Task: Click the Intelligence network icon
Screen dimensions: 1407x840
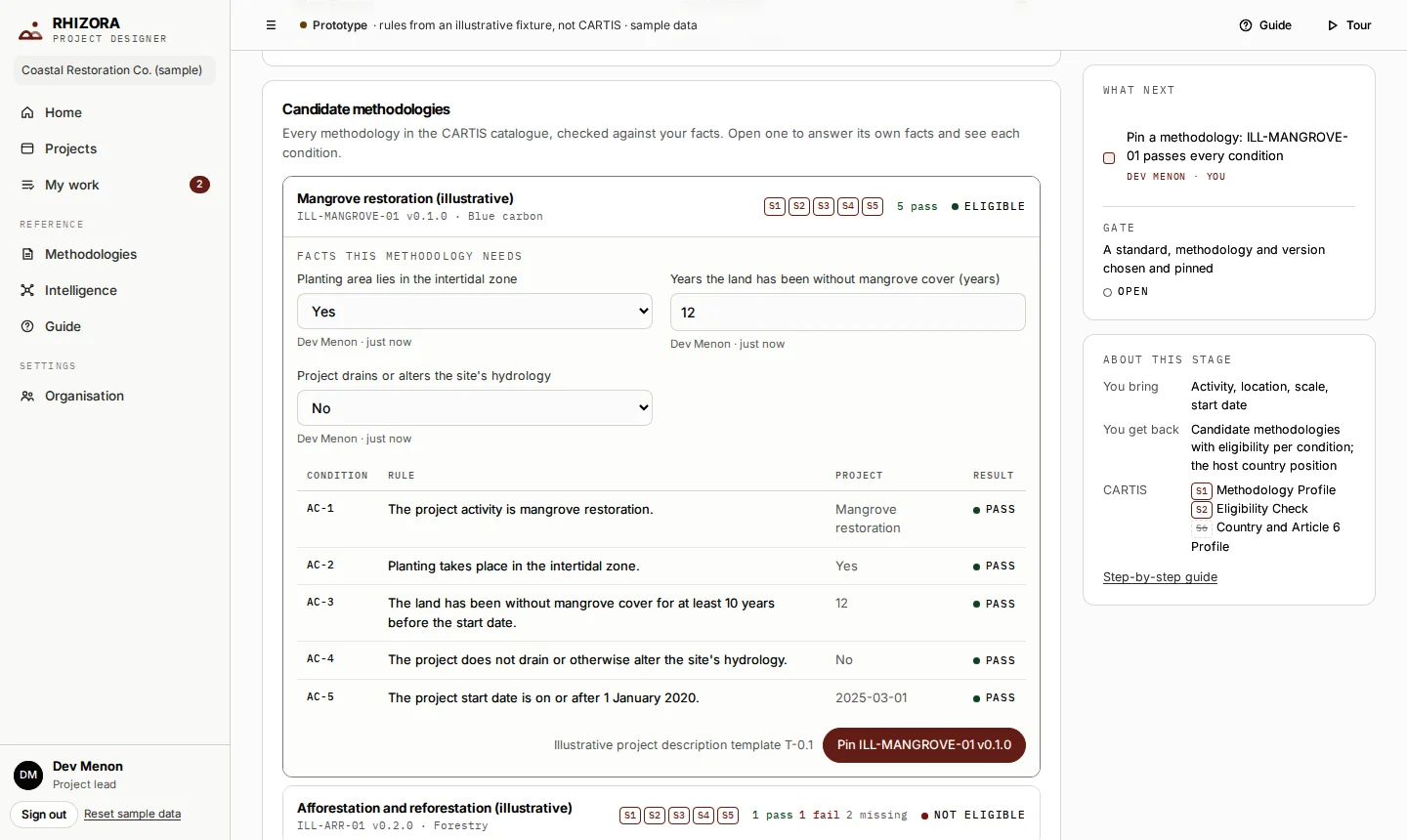Action: tap(27, 290)
